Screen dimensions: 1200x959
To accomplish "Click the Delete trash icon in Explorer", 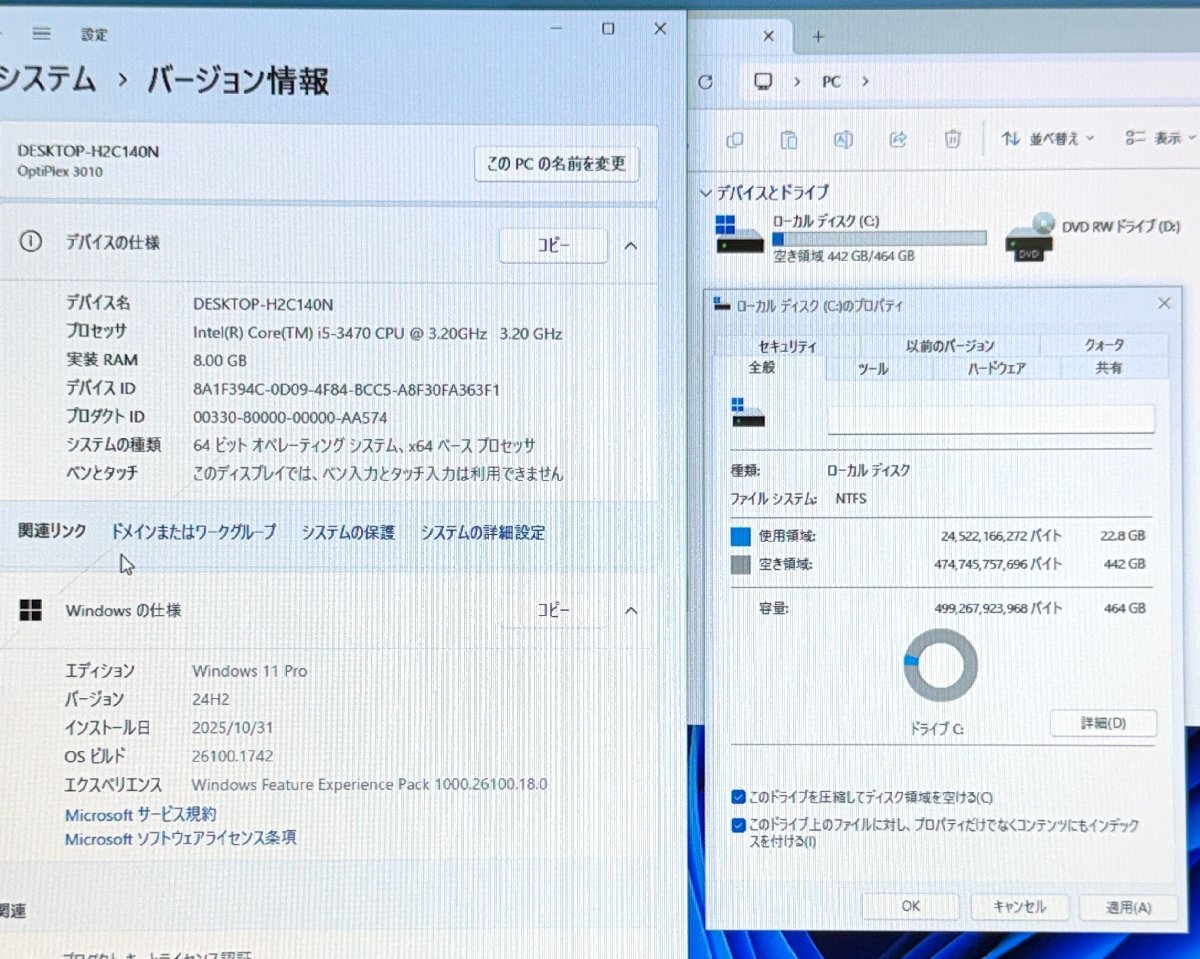I will [x=951, y=140].
